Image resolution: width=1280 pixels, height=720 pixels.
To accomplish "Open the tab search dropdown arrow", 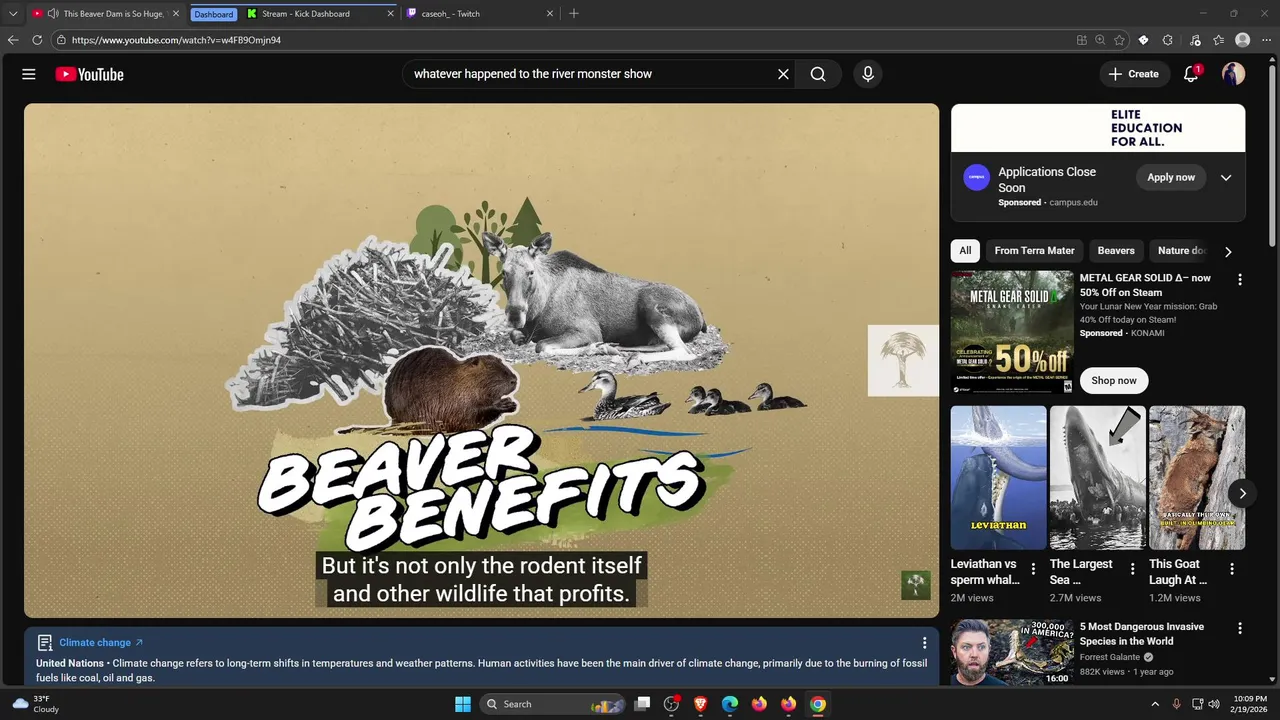I will 13,14.
